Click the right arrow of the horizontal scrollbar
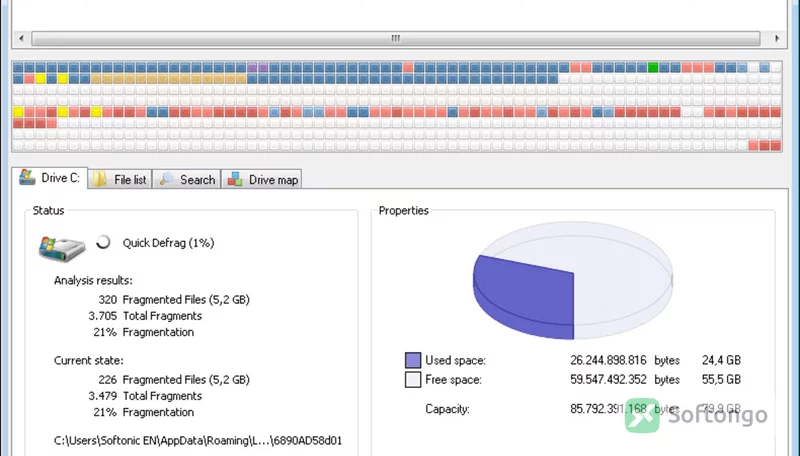The width and height of the screenshot is (800, 456). (777, 38)
